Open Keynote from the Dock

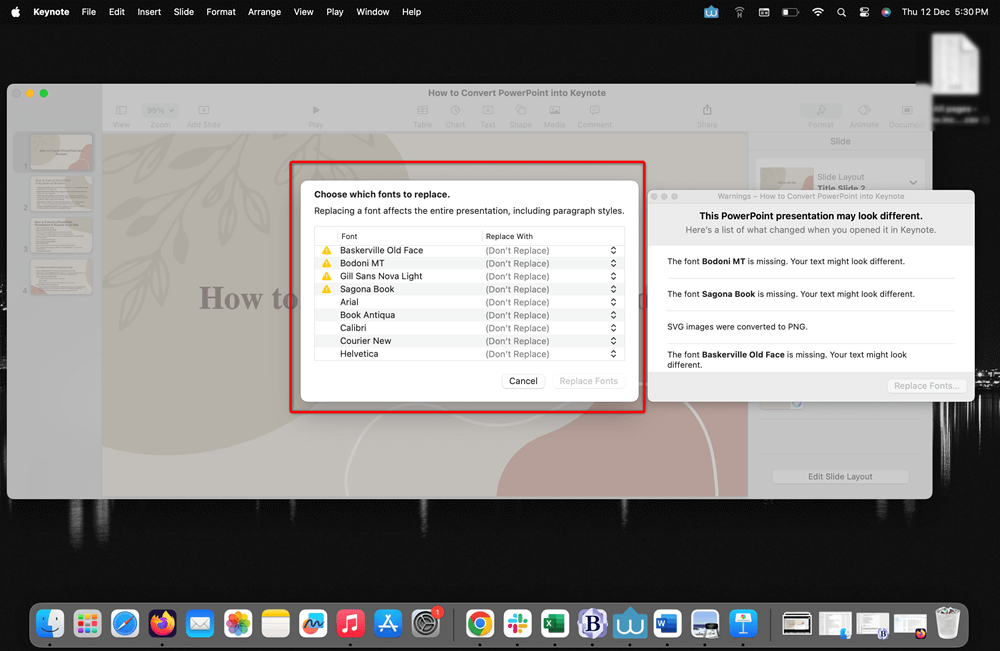(x=742, y=624)
